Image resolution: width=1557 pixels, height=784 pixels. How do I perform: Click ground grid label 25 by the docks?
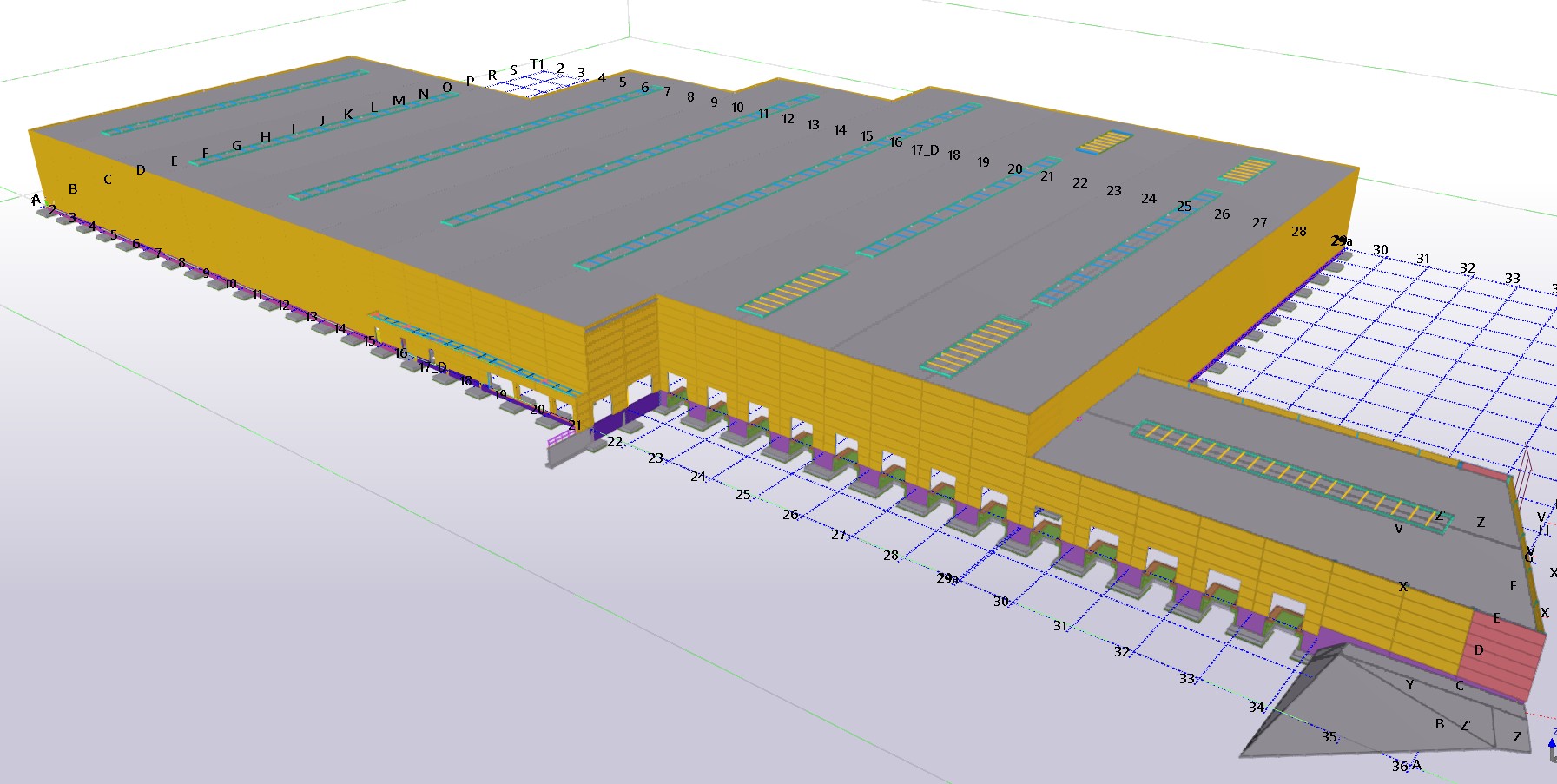[743, 495]
